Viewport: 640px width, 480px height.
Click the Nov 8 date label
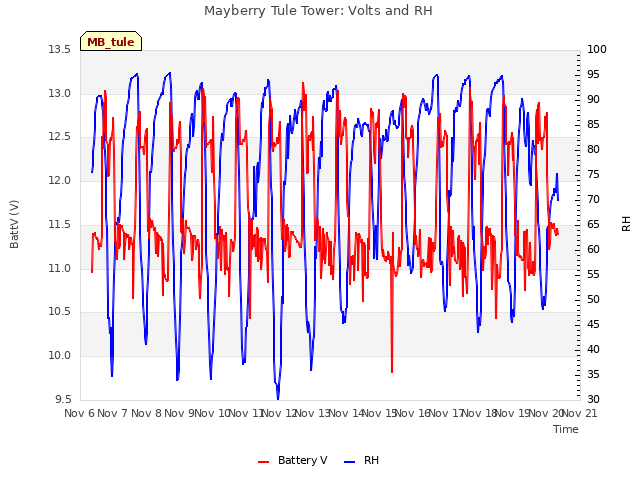[x=146, y=413]
